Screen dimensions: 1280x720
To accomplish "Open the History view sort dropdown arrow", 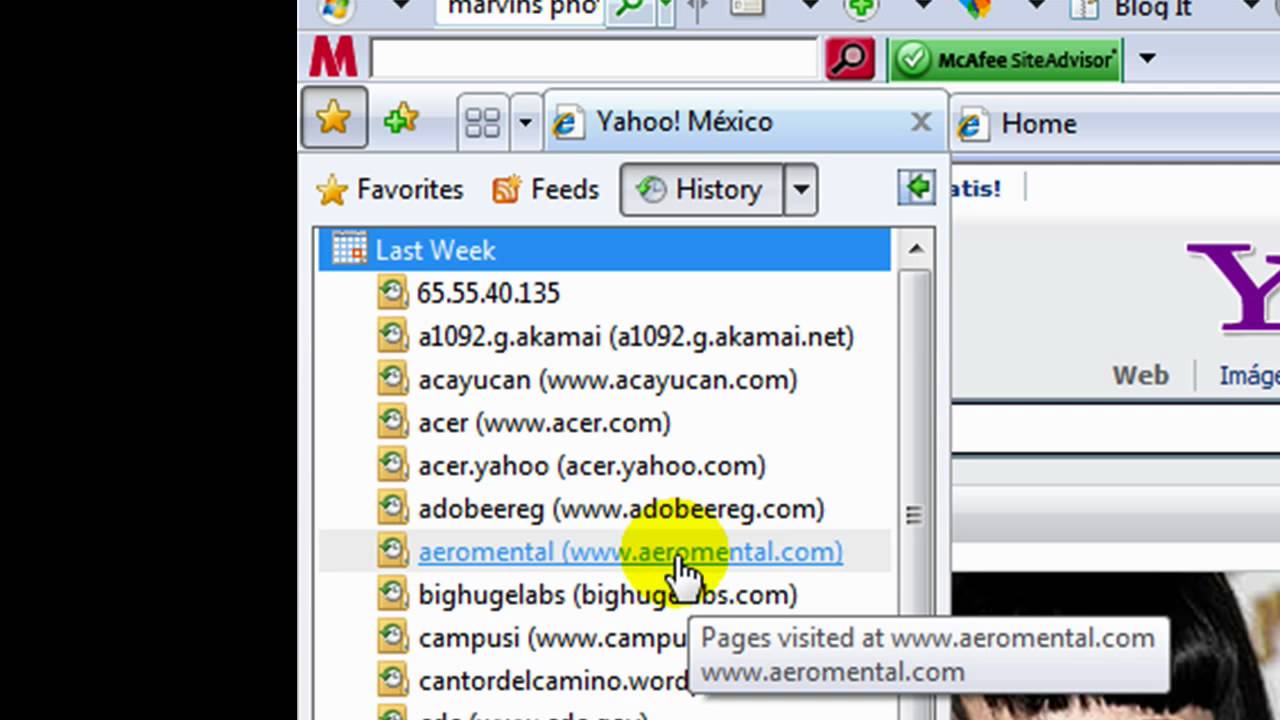I will 800,189.
